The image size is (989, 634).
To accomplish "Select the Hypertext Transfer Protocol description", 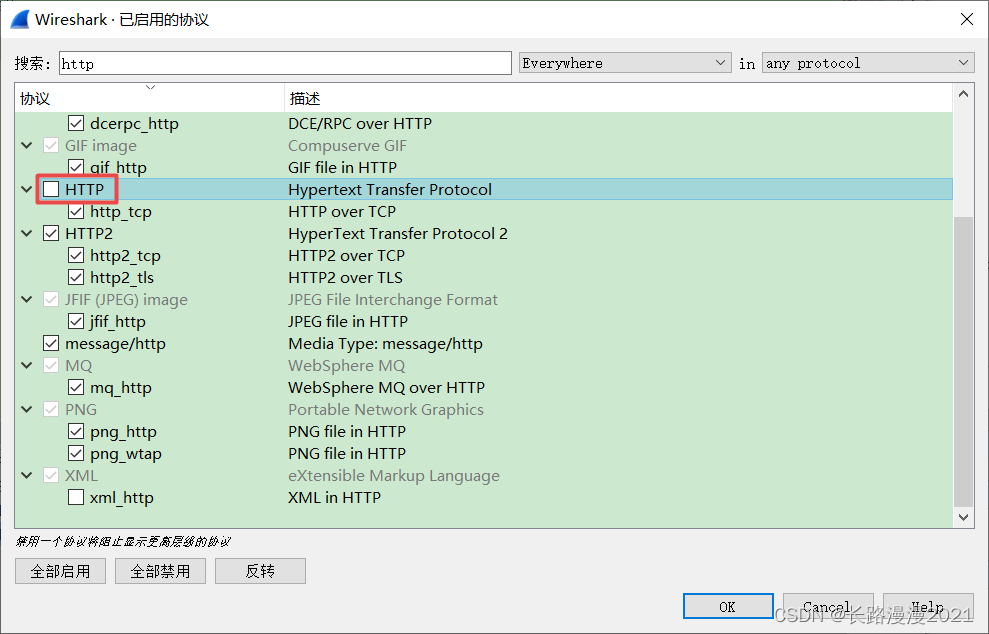I will click(x=390, y=189).
